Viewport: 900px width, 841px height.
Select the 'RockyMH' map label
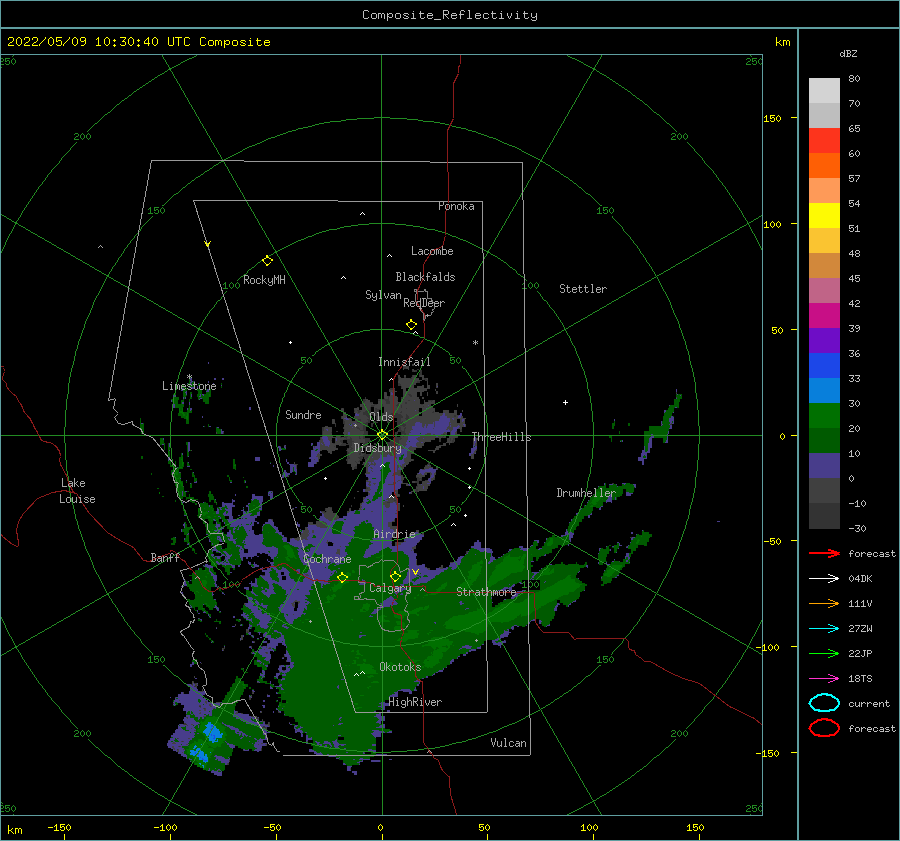[x=264, y=280]
